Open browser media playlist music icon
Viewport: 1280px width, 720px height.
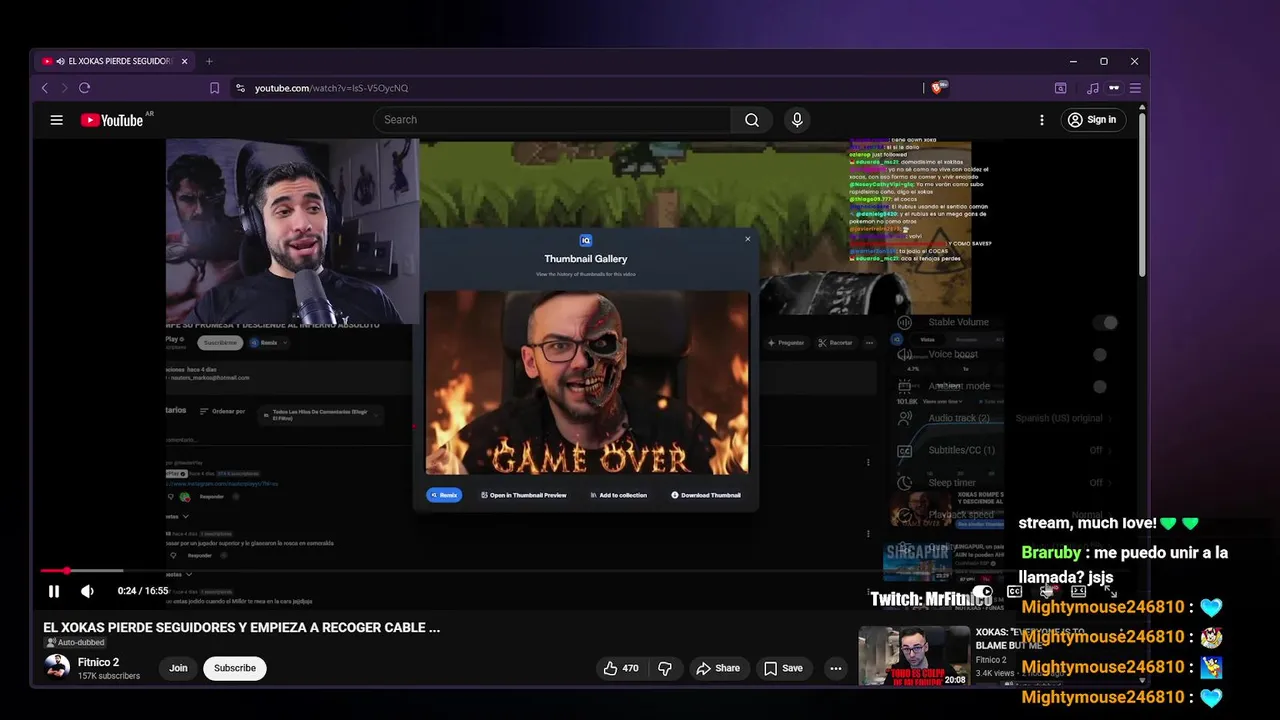click(x=1093, y=88)
